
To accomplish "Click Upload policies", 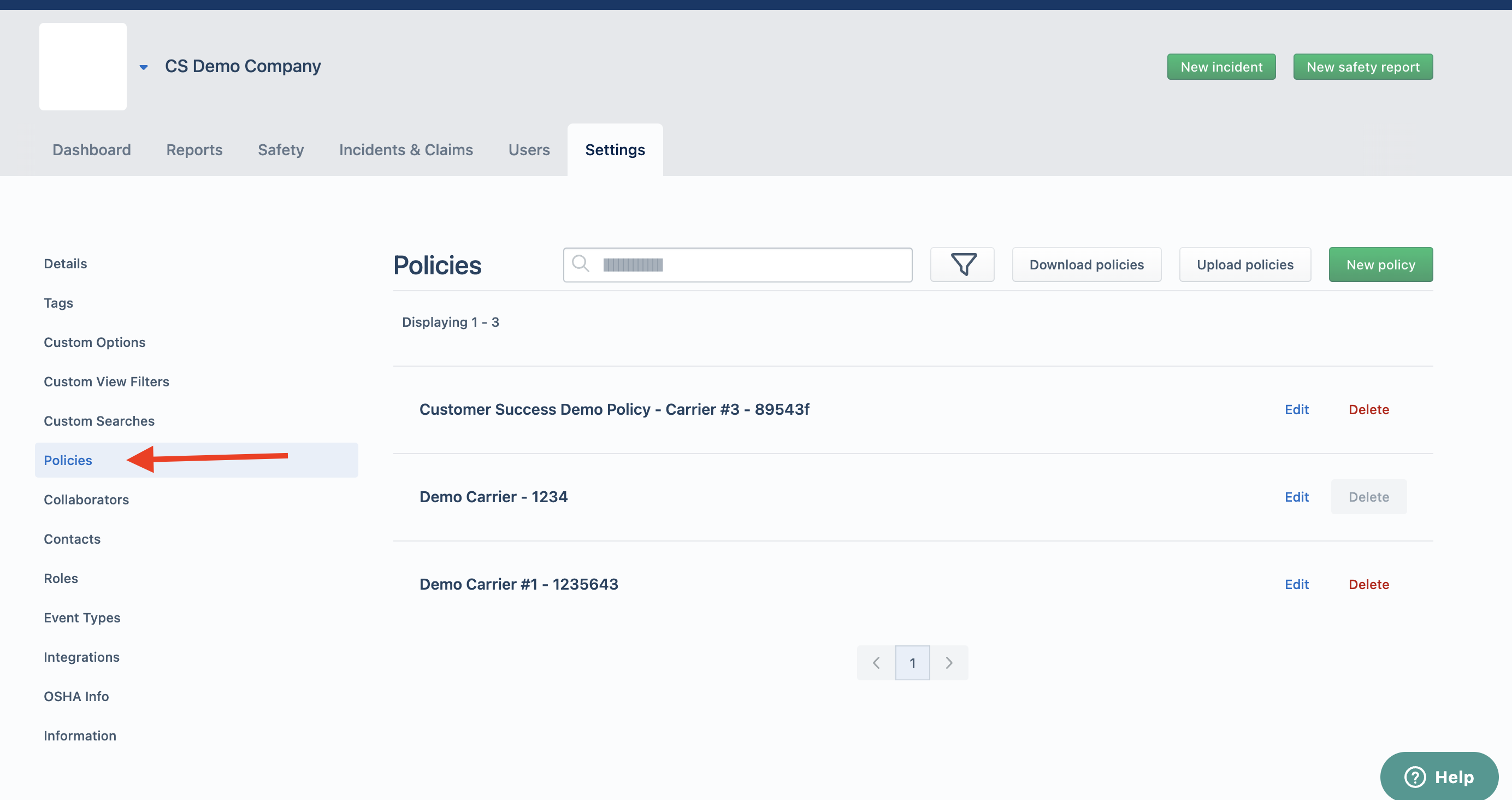I will tap(1245, 265).
